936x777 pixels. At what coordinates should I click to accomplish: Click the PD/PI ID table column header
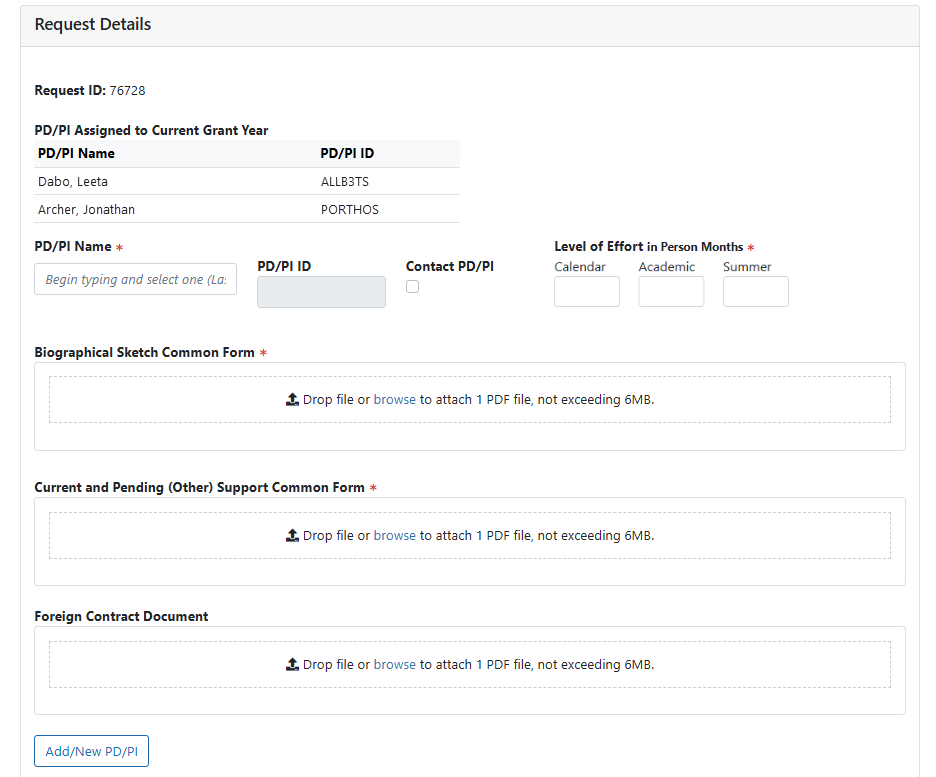[x=347, y=153]
